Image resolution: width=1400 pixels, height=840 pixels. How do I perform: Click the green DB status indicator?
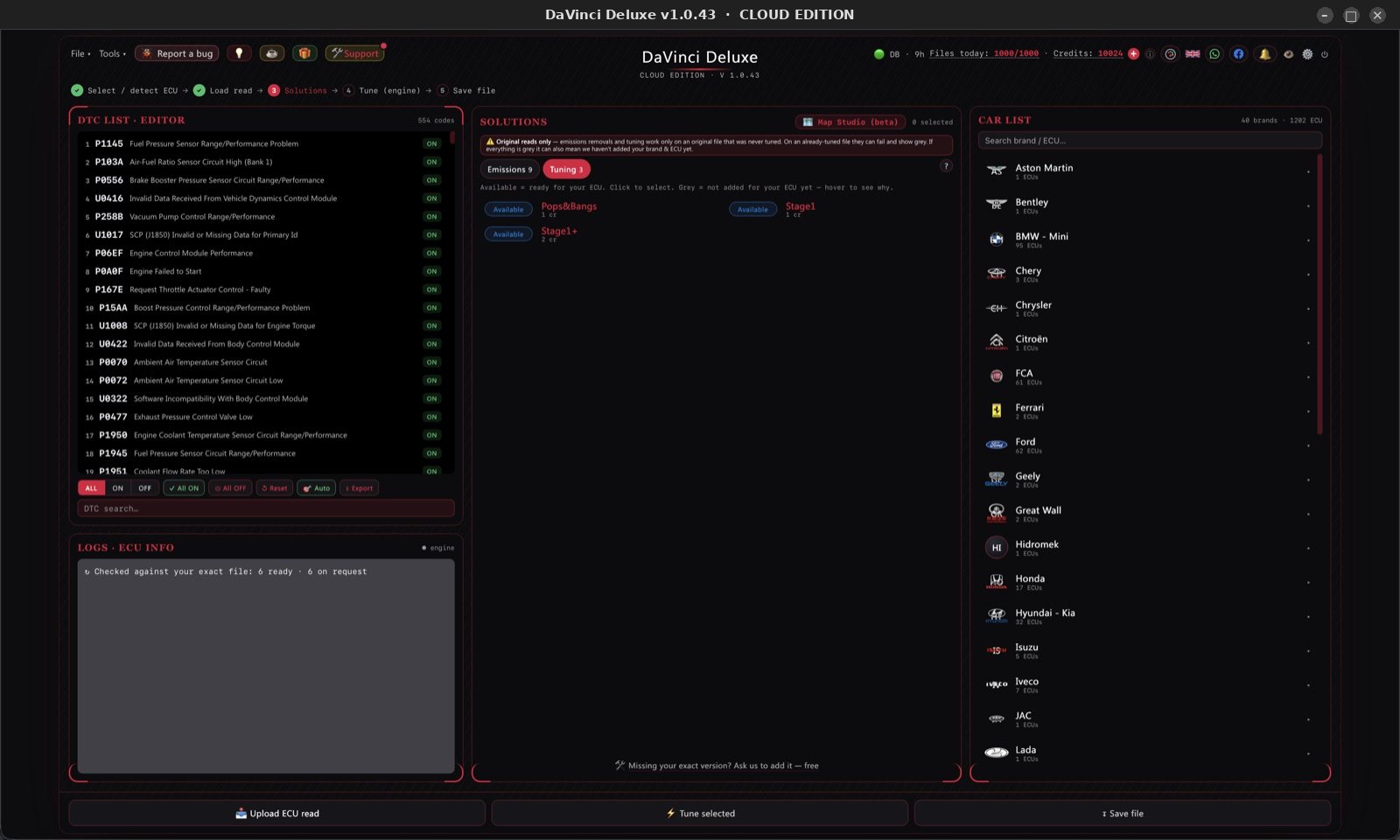(x=878, y=53)
